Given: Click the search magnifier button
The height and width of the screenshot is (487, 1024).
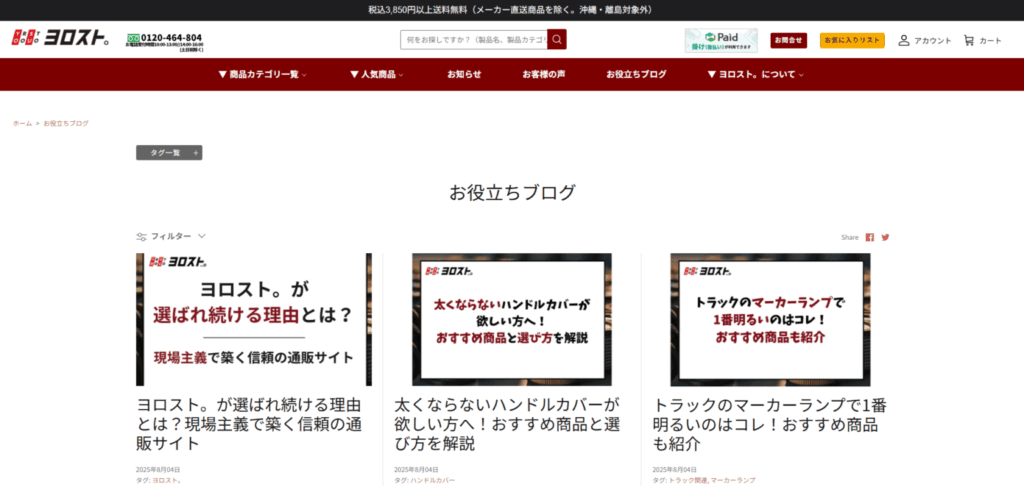Looking at the screenshot, I should click(556, 40).
